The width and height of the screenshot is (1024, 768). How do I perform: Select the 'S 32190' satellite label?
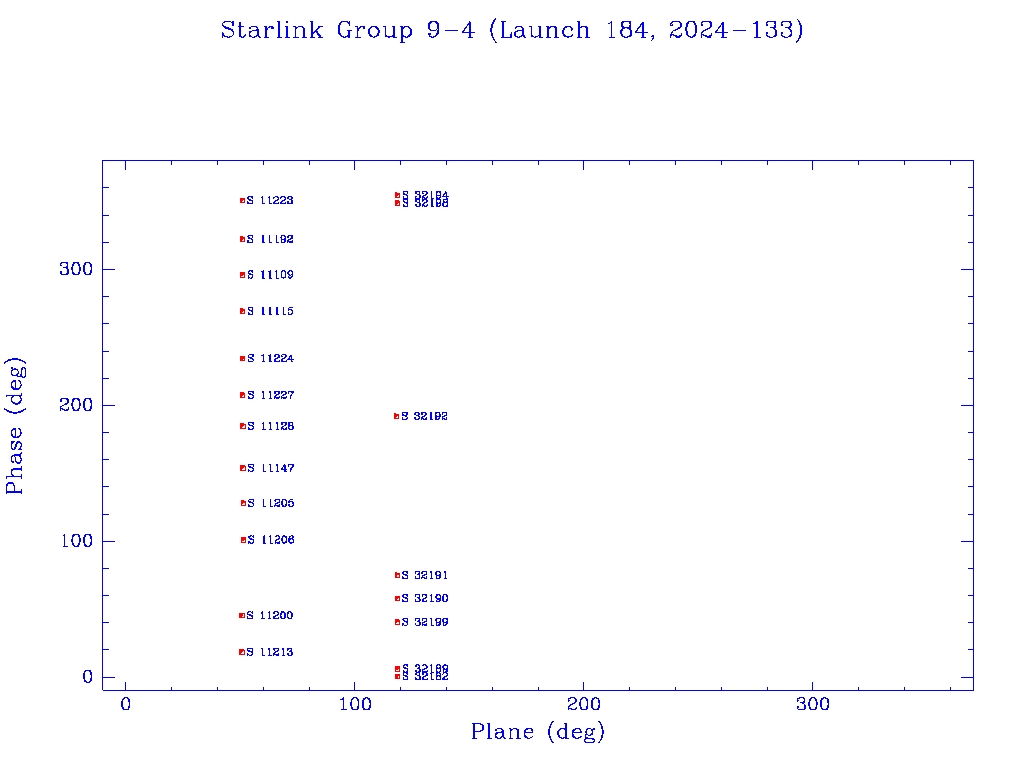(424, 598)
